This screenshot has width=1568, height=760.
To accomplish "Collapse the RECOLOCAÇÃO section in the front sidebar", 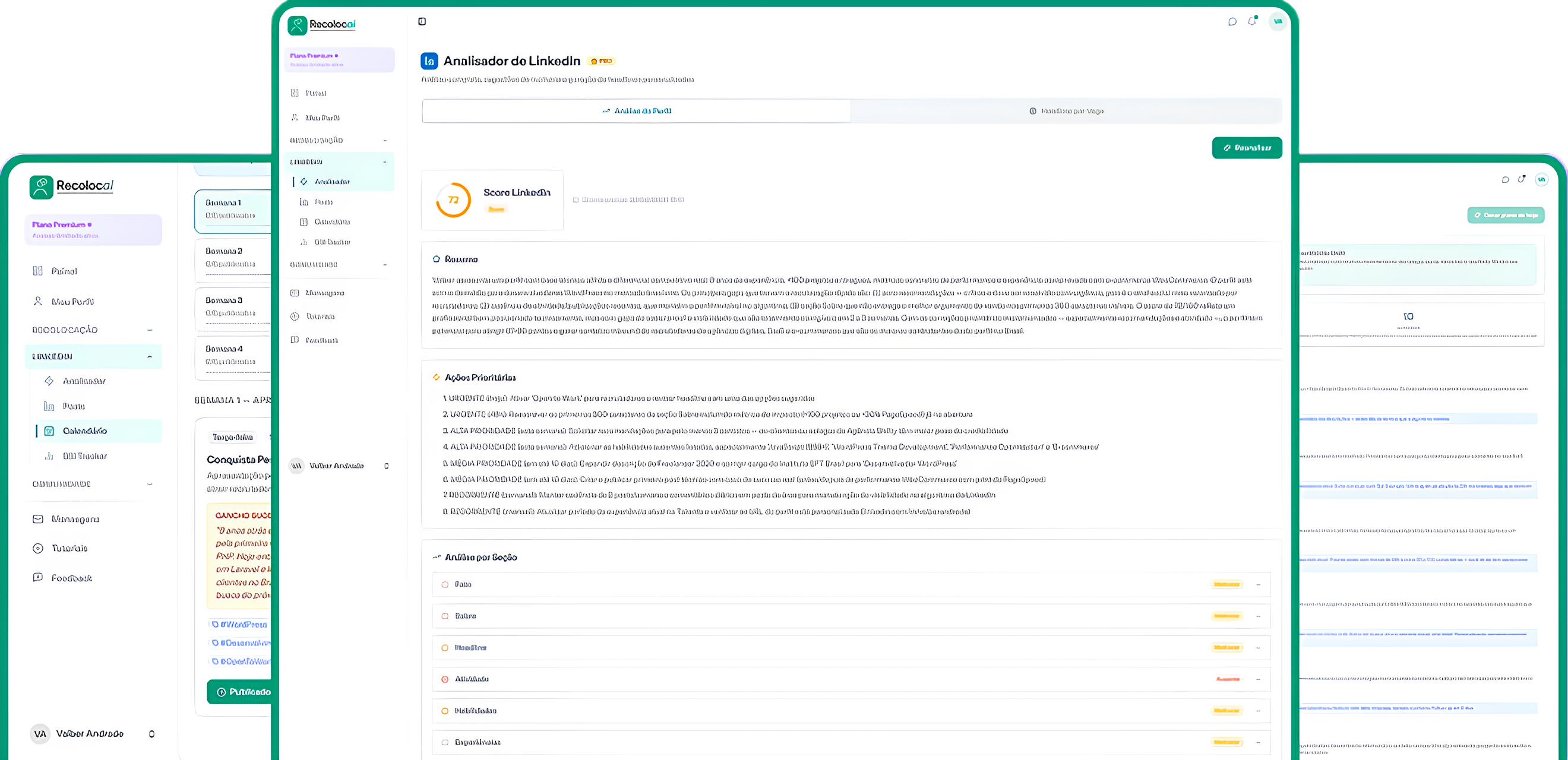I will pyautogui.click(x=339, y=141).
